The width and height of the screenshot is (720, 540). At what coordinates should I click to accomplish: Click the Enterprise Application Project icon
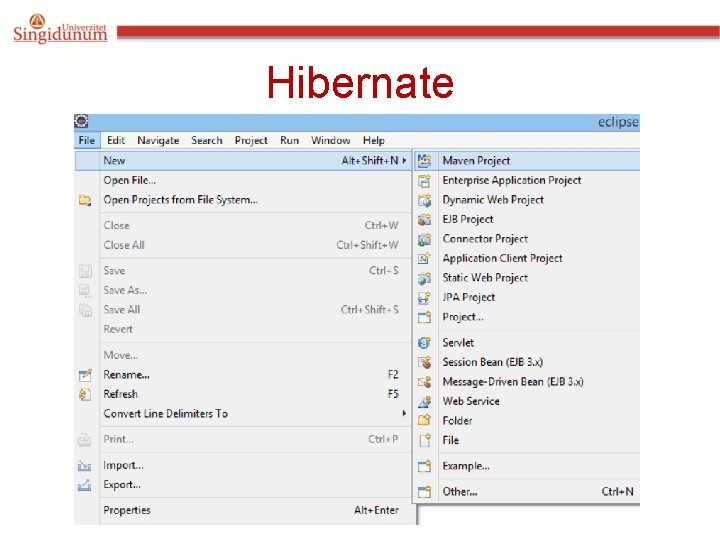tap(425, 181)
